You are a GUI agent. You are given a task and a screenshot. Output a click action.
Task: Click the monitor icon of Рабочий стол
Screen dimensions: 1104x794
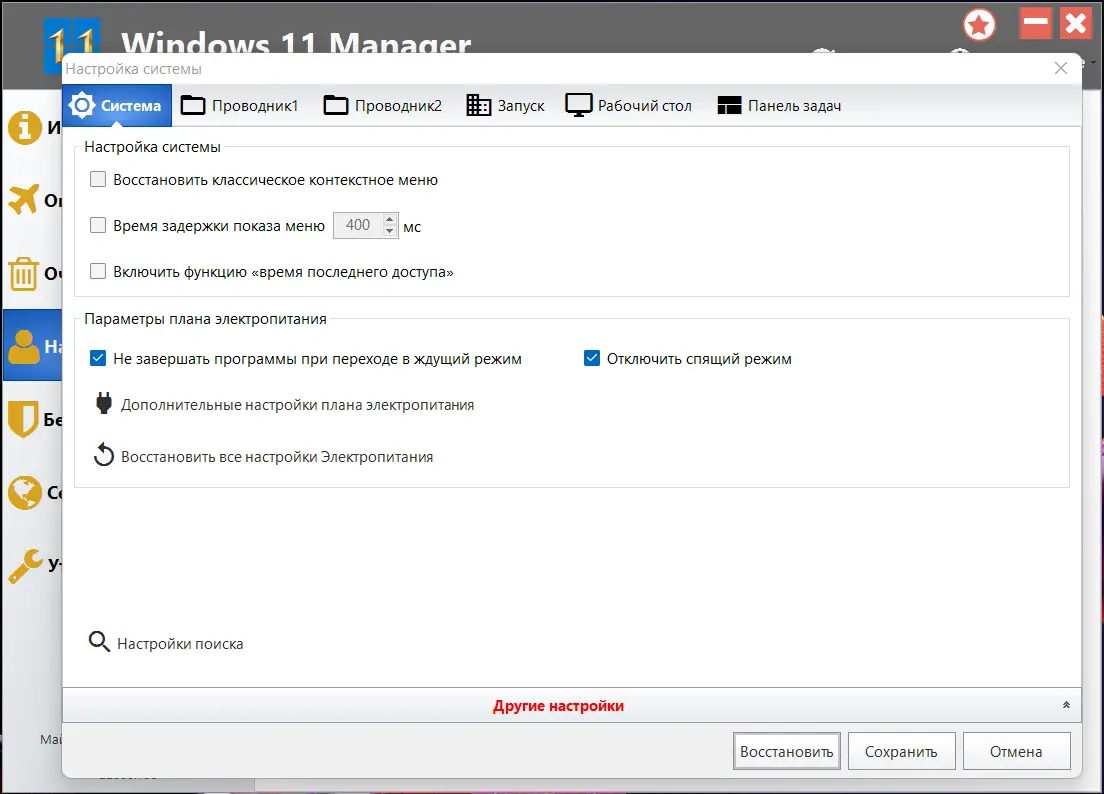(579, 106)
